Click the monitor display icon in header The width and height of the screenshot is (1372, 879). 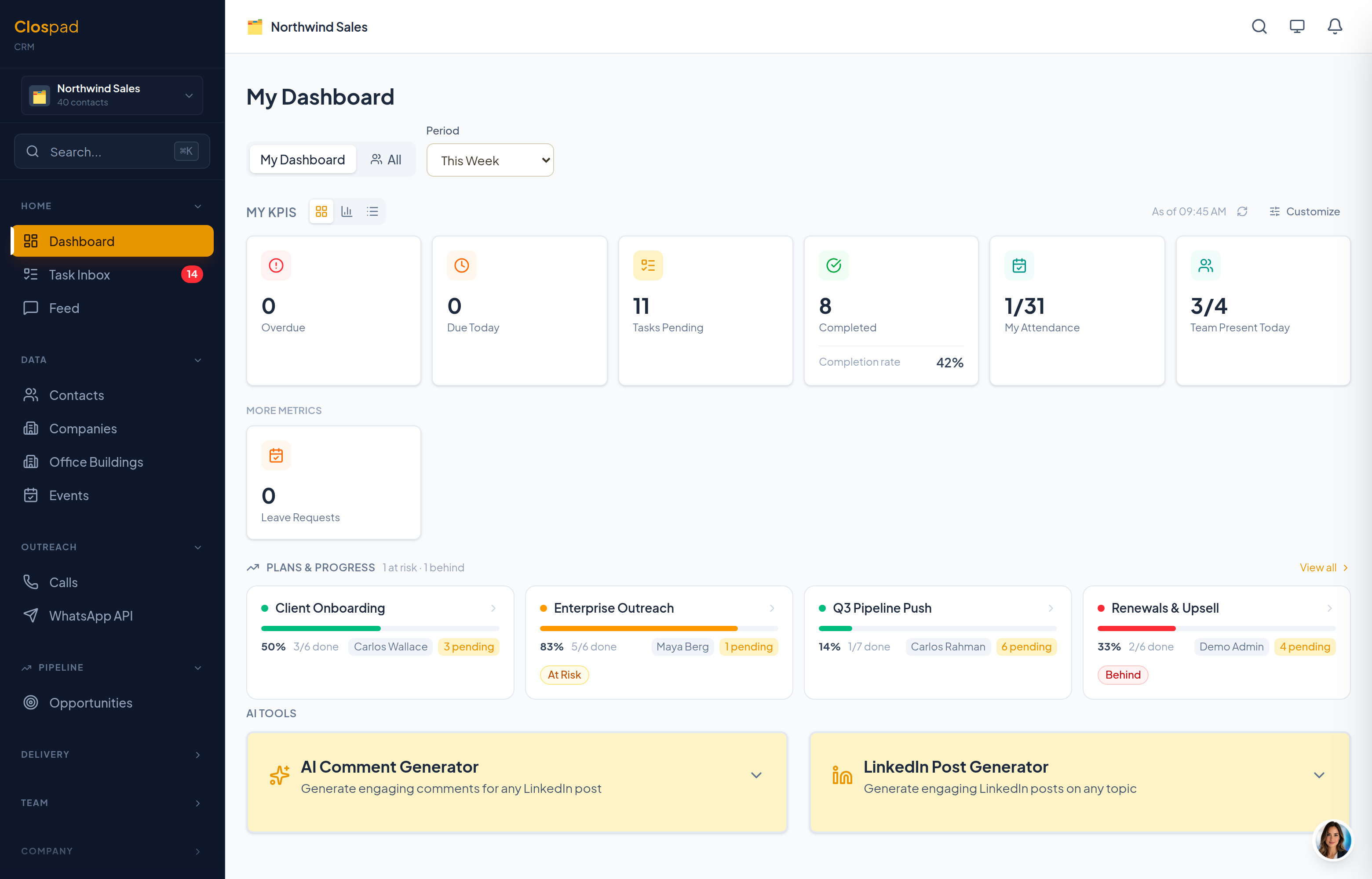tap(1297, 26)
